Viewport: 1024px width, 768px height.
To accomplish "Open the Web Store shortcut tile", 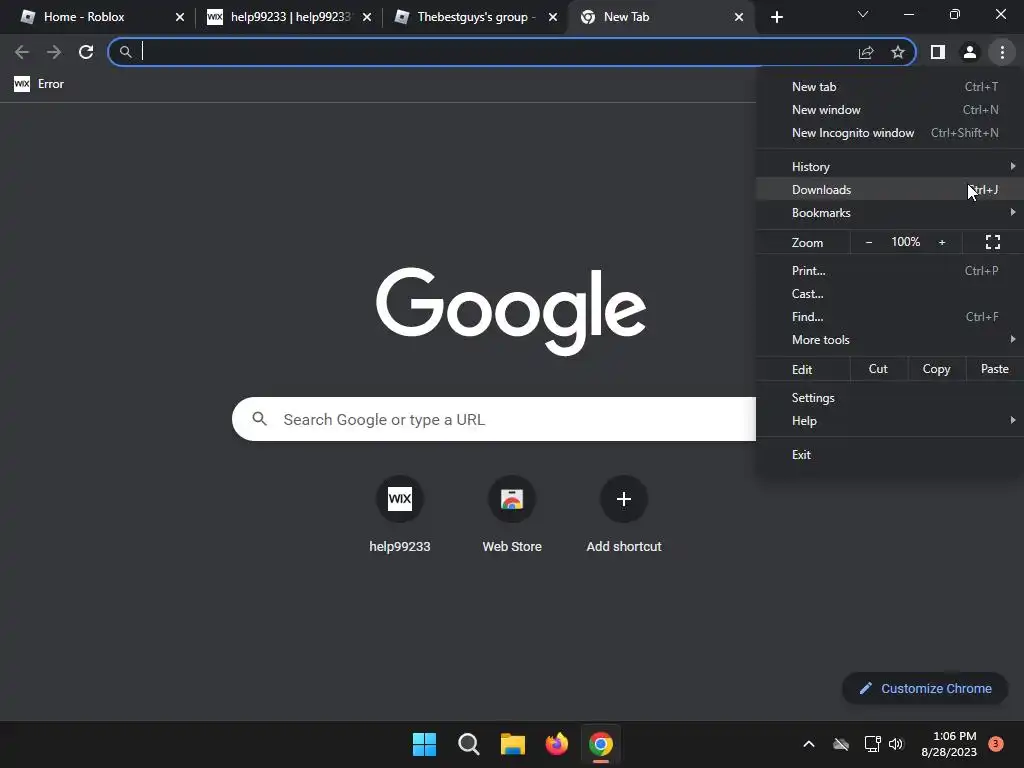I will coord(512,515).
